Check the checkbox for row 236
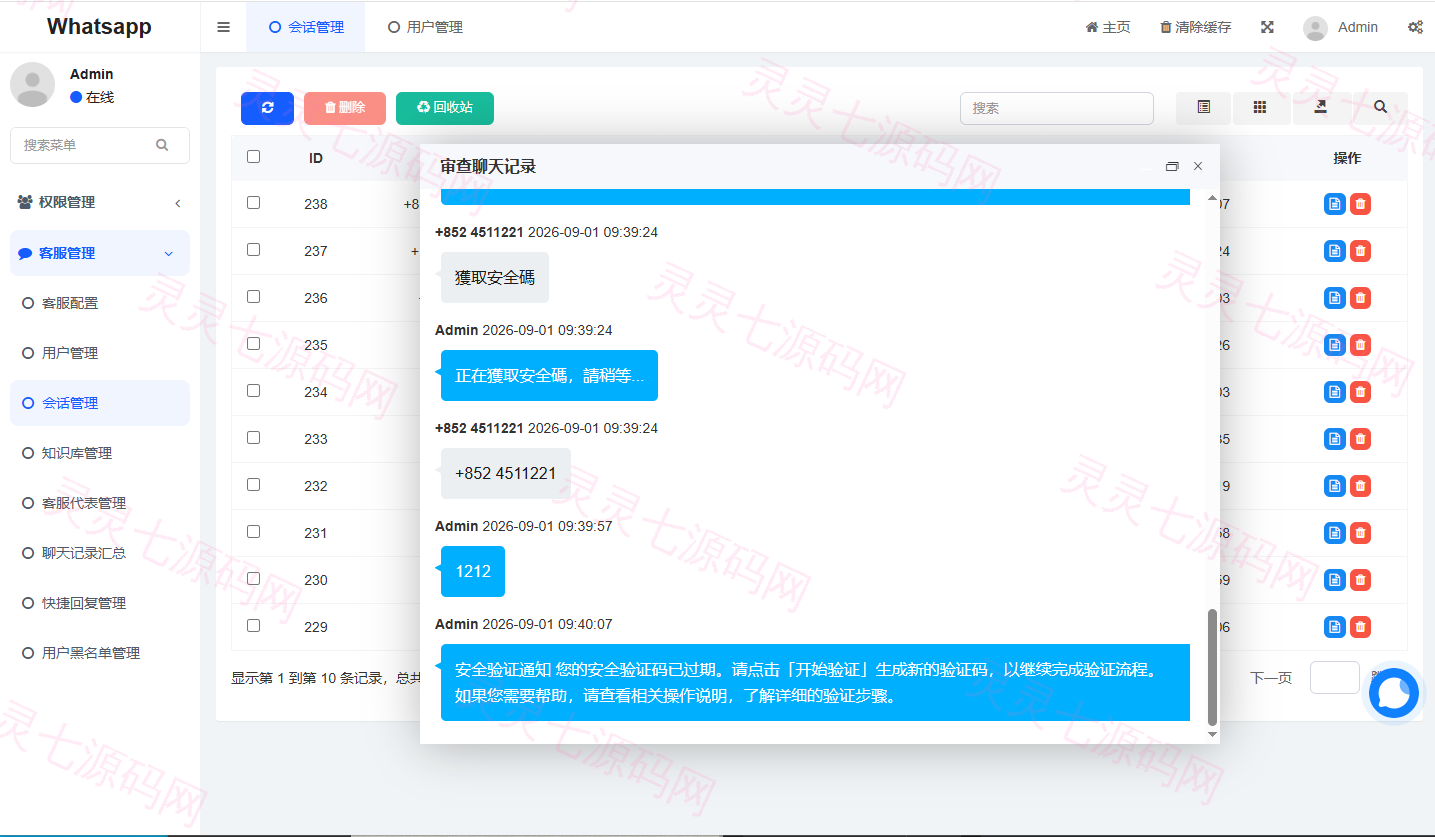 (253, 297)
